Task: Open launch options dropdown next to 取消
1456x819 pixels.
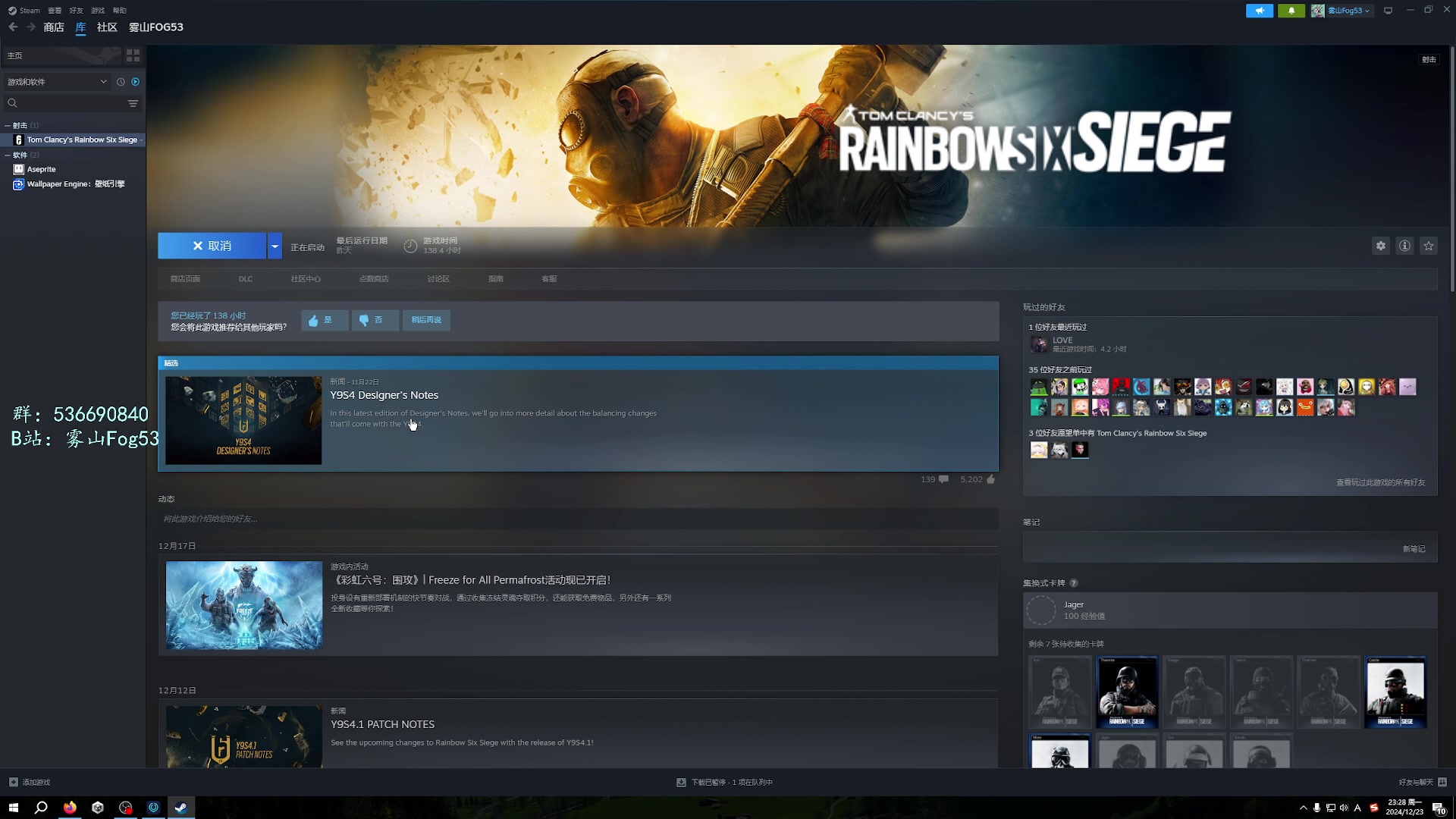Action: (275, 246)
